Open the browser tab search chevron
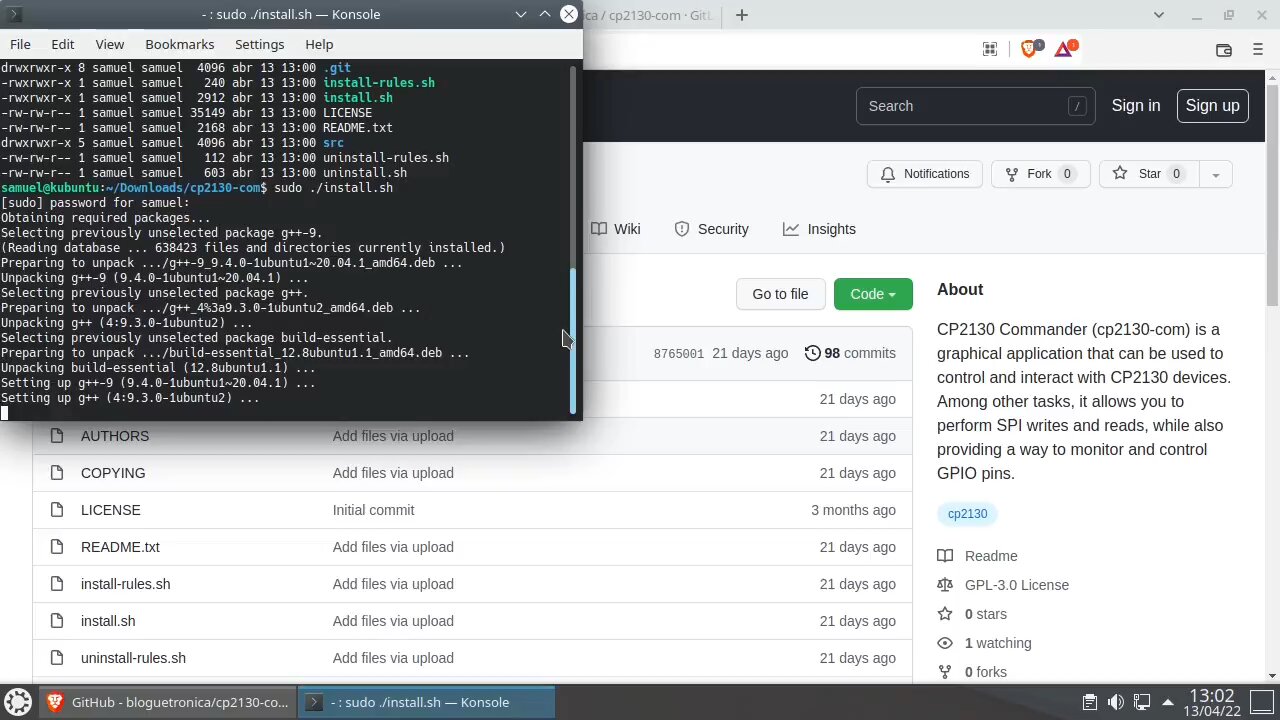 pyautogui.click(x=1159, y=15)
